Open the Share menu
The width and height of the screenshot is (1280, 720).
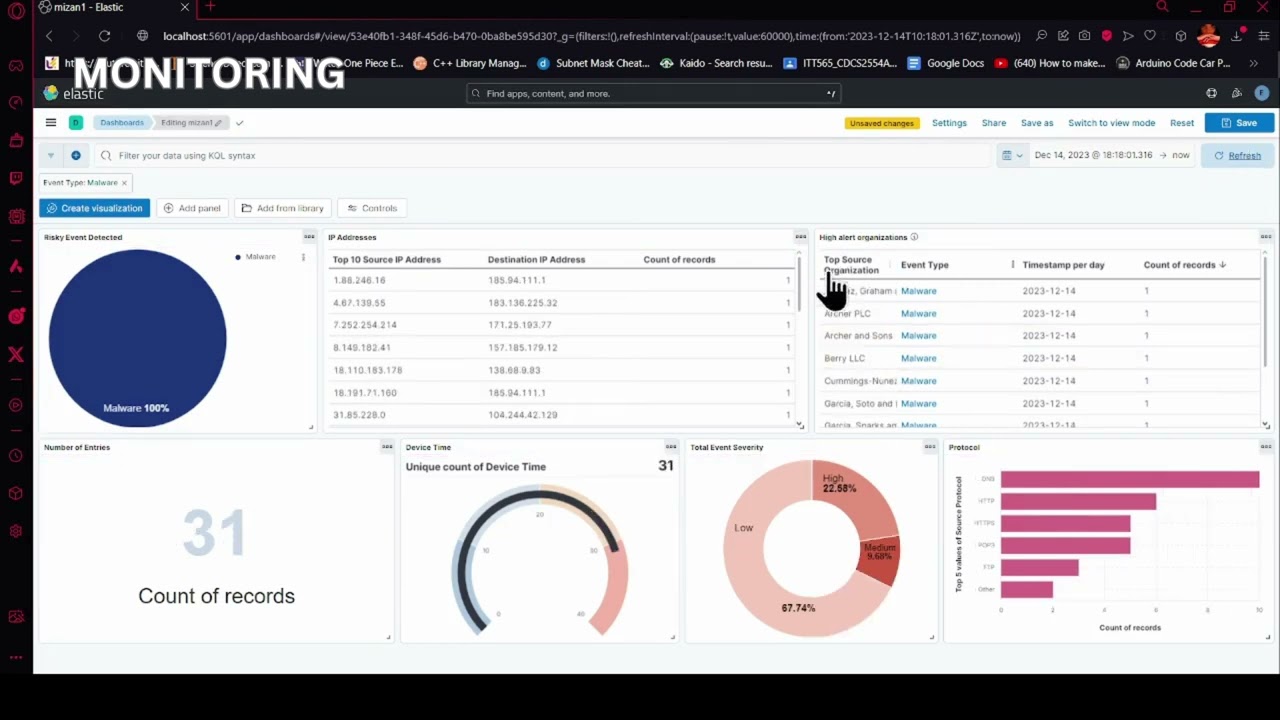[994, 123]
